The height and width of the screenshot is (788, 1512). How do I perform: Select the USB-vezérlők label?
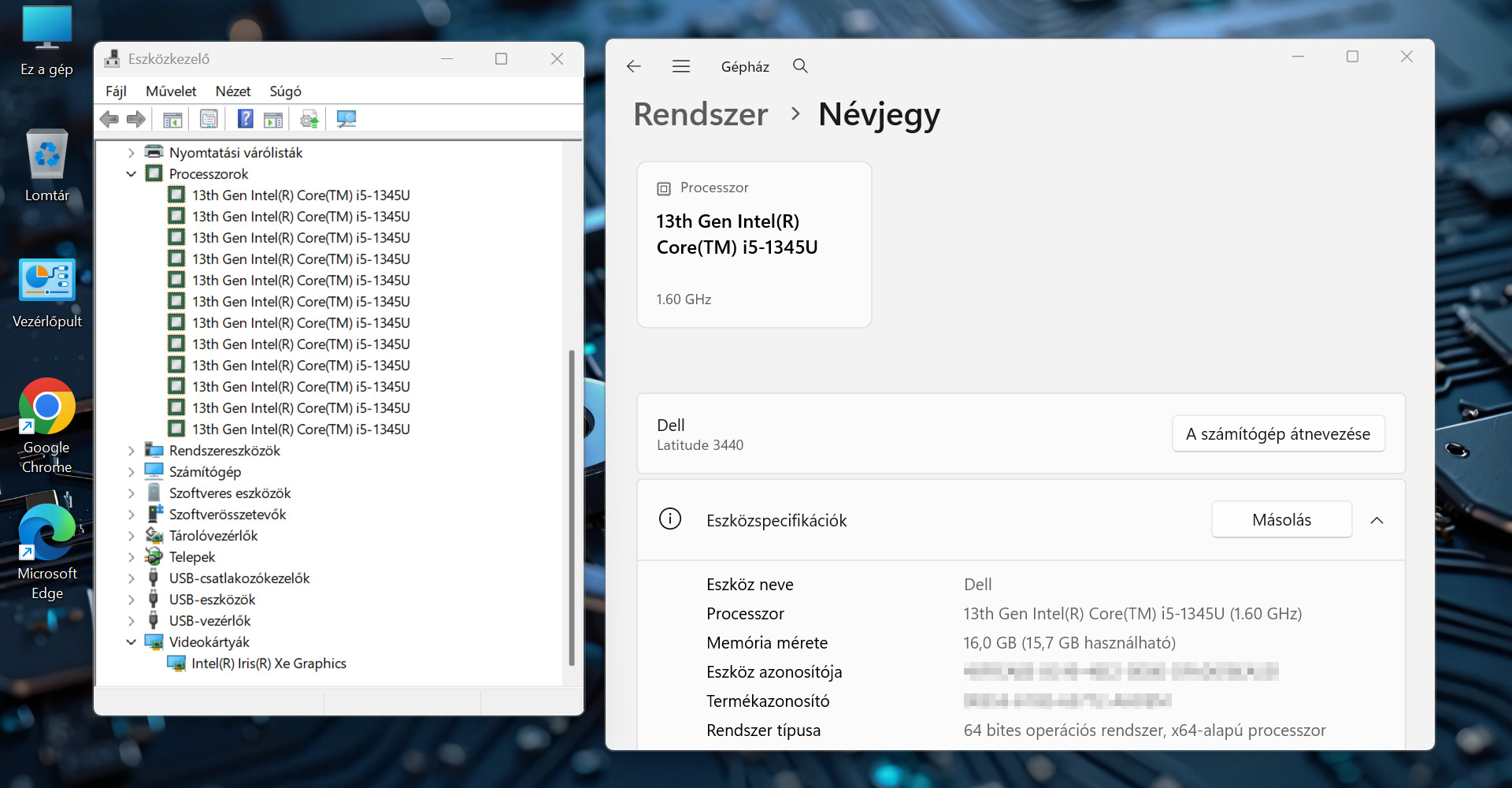coord(210,621)
